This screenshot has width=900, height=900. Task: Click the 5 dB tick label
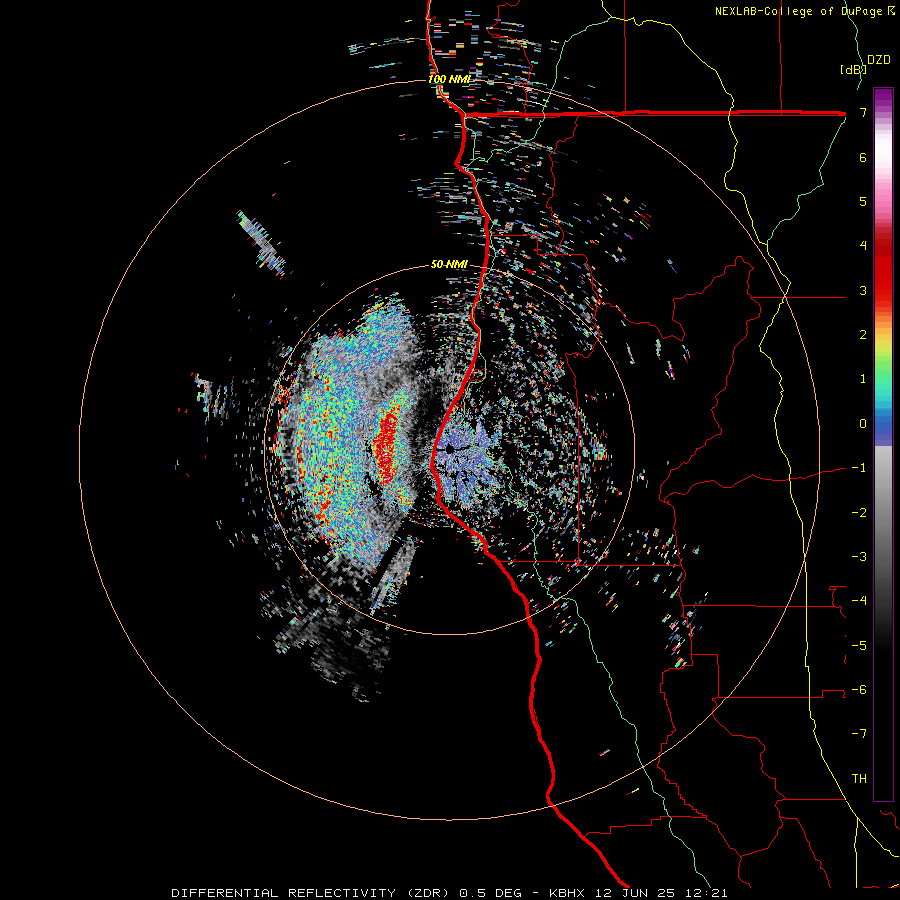[x=863, y=201]
